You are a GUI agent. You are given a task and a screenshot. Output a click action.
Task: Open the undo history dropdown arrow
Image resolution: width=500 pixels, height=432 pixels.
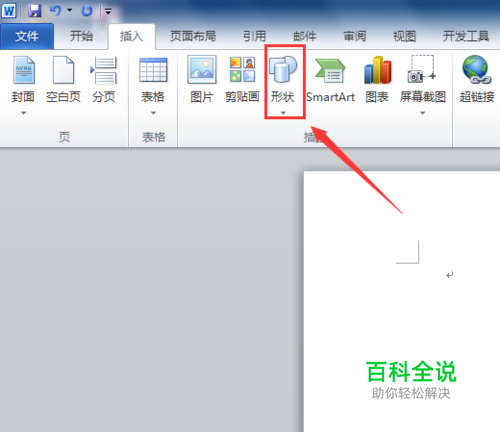(70, 11)
